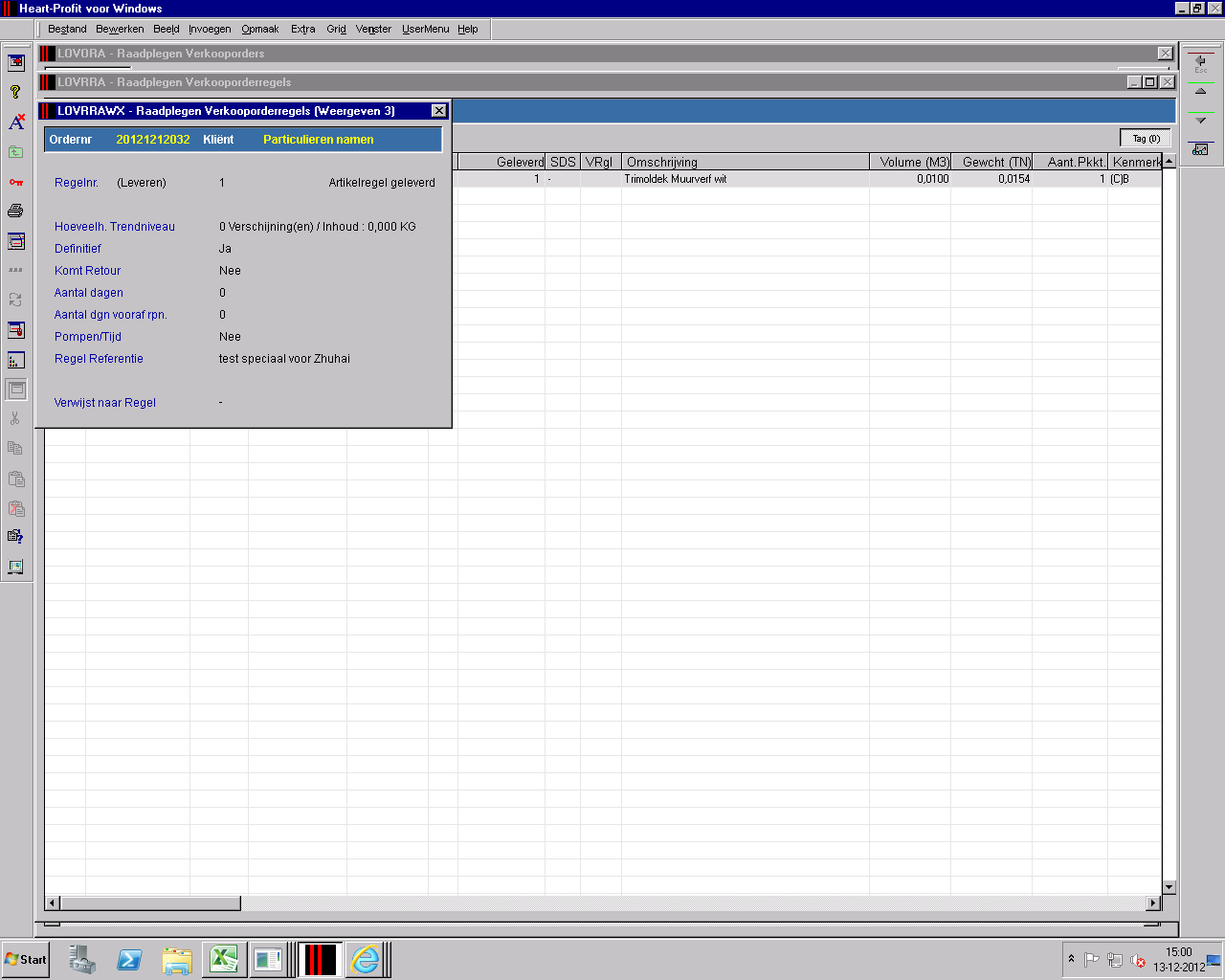Click the binoculars search icon in right panel
Viewport: 1225px width, 980px height.
tap(1200, 149)
